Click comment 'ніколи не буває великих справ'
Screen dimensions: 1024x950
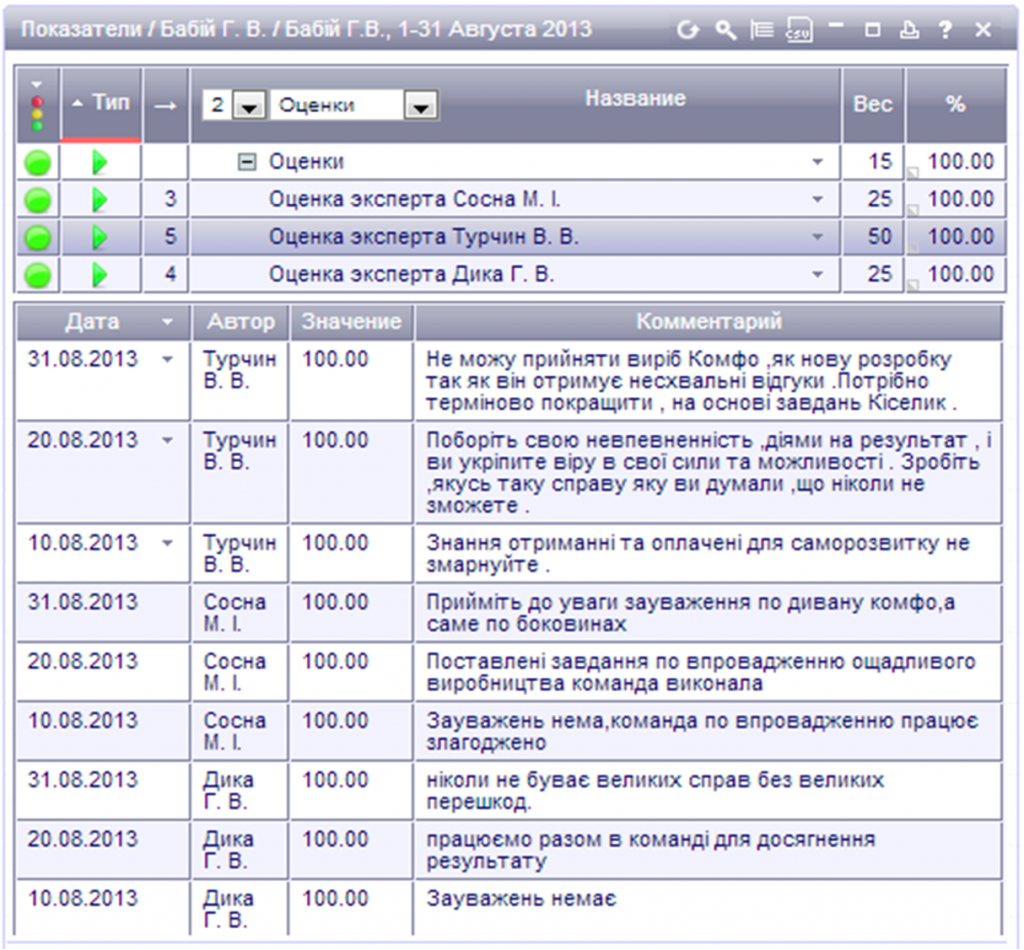[x=655, y=791]
